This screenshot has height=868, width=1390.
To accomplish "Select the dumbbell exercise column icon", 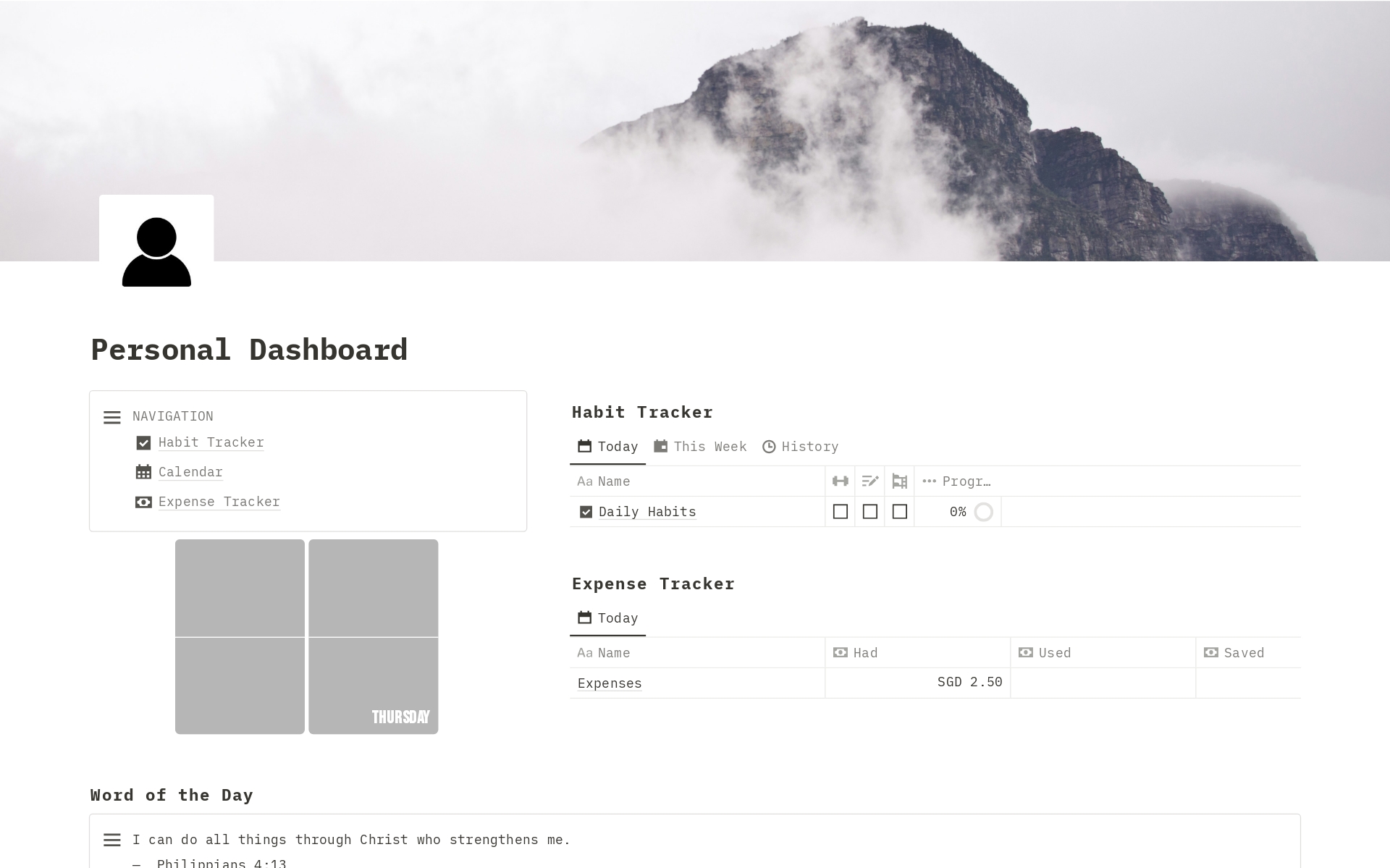I will (840, 481).
